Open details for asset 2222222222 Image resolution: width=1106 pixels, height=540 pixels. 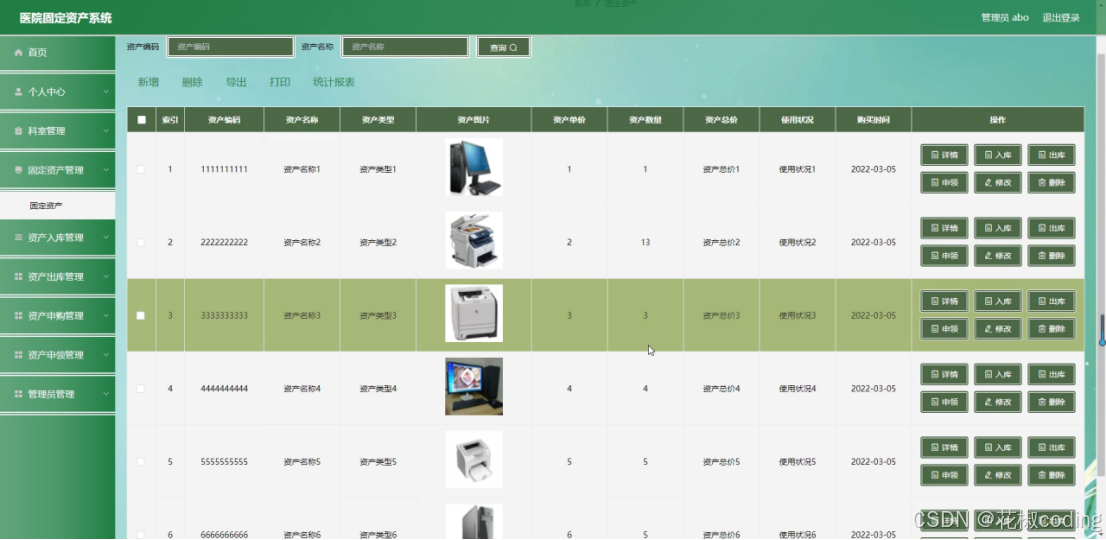coord(944,228)
